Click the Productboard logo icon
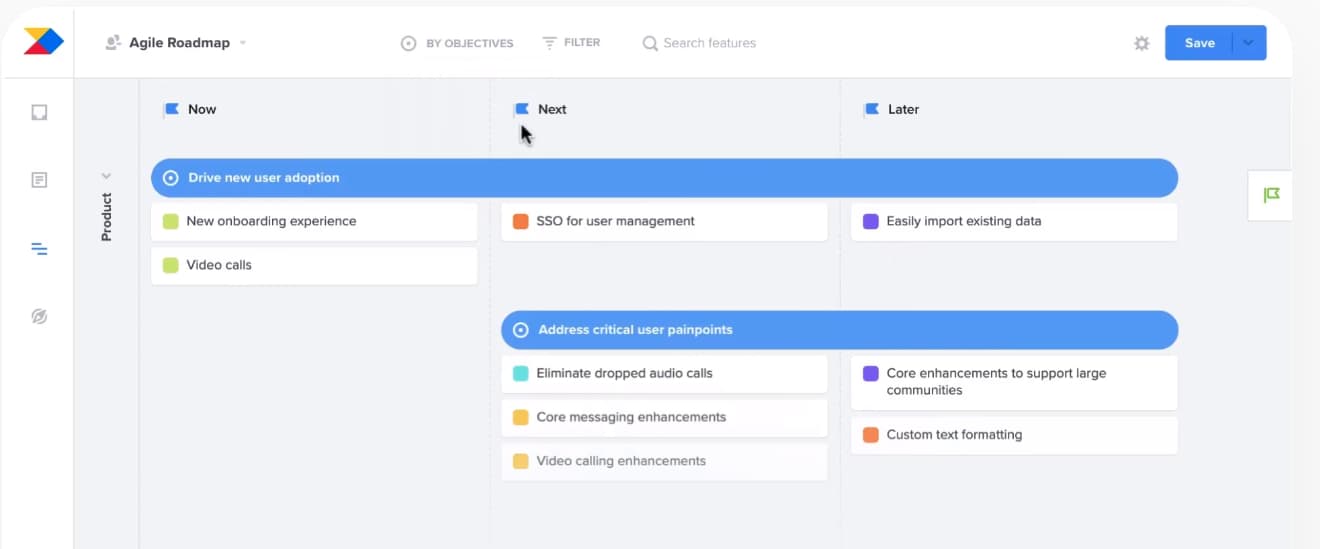 [x=43, y=42]
